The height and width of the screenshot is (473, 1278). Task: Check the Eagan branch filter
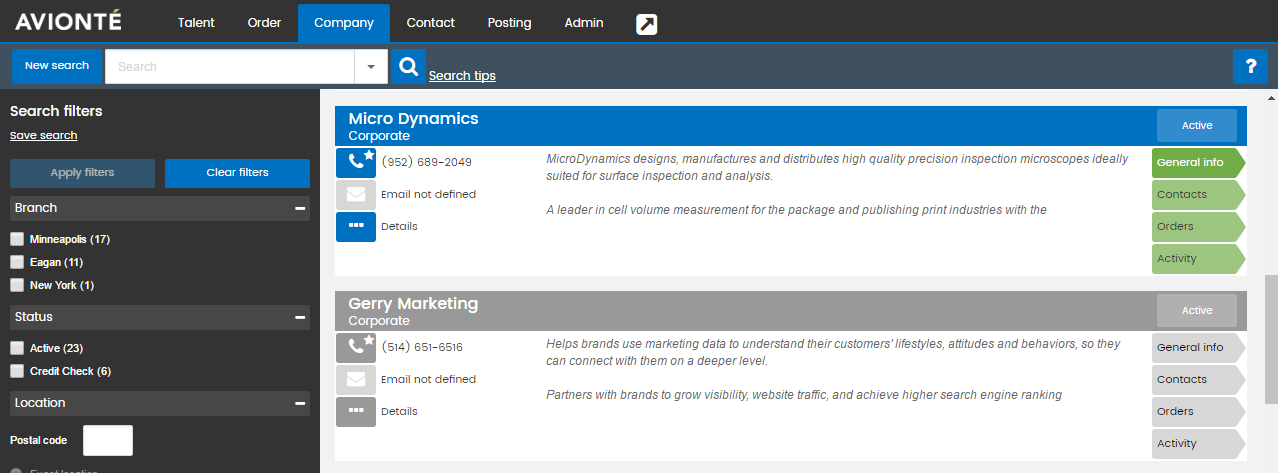(17, 262)
